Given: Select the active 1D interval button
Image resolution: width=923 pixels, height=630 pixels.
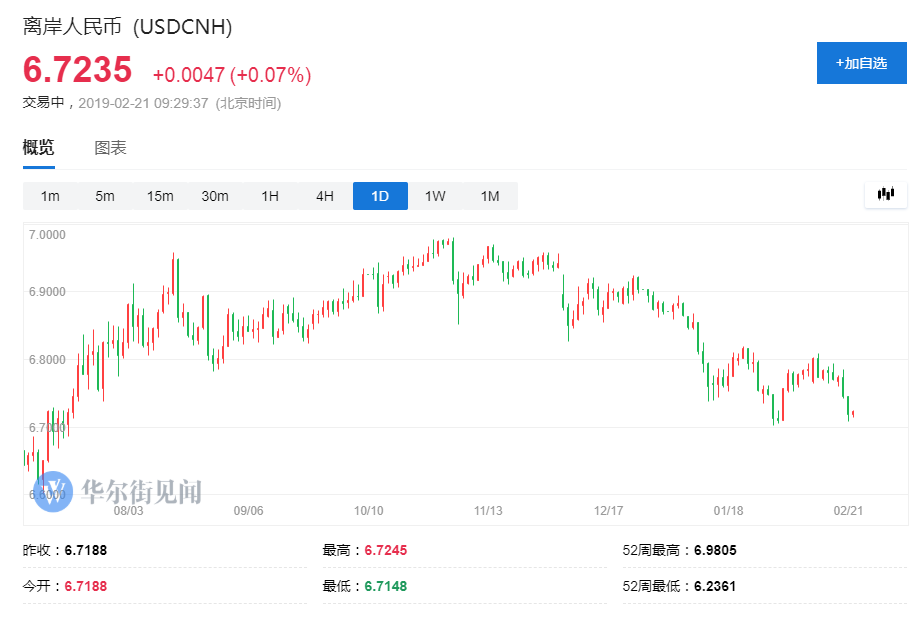Looking at the screenshot, I should 380,196.
